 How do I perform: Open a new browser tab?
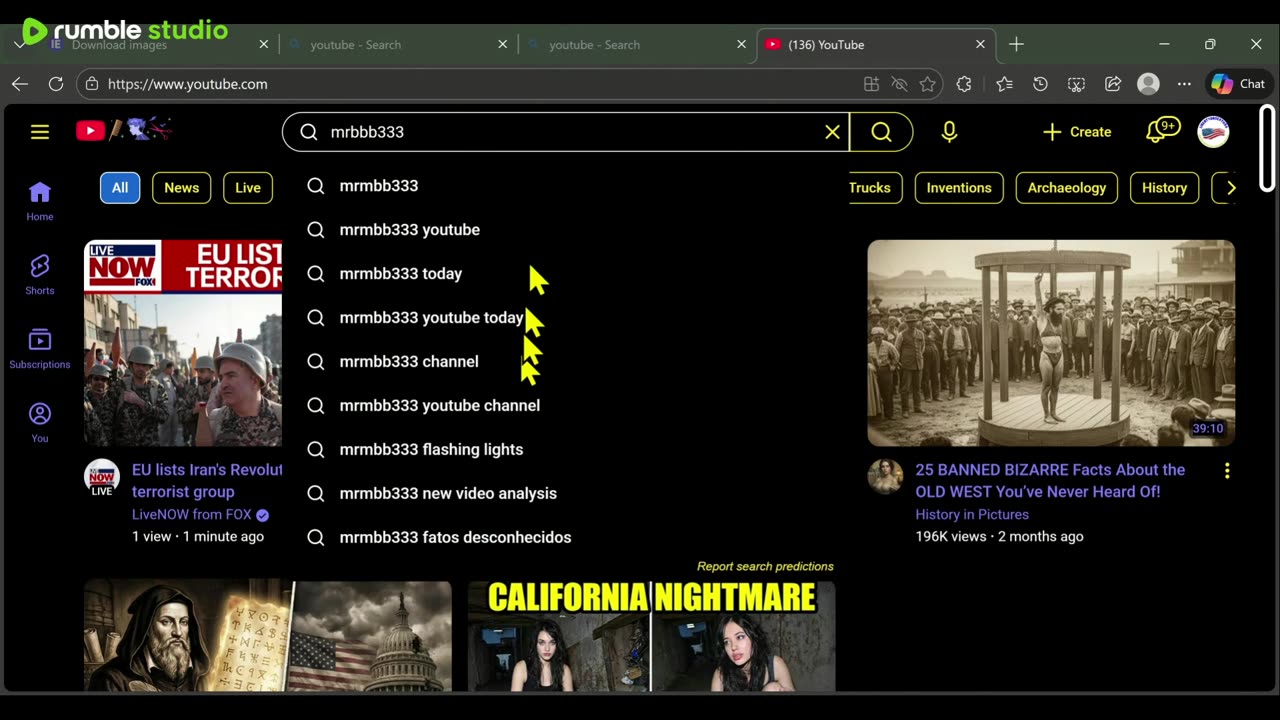[1016, 44]
